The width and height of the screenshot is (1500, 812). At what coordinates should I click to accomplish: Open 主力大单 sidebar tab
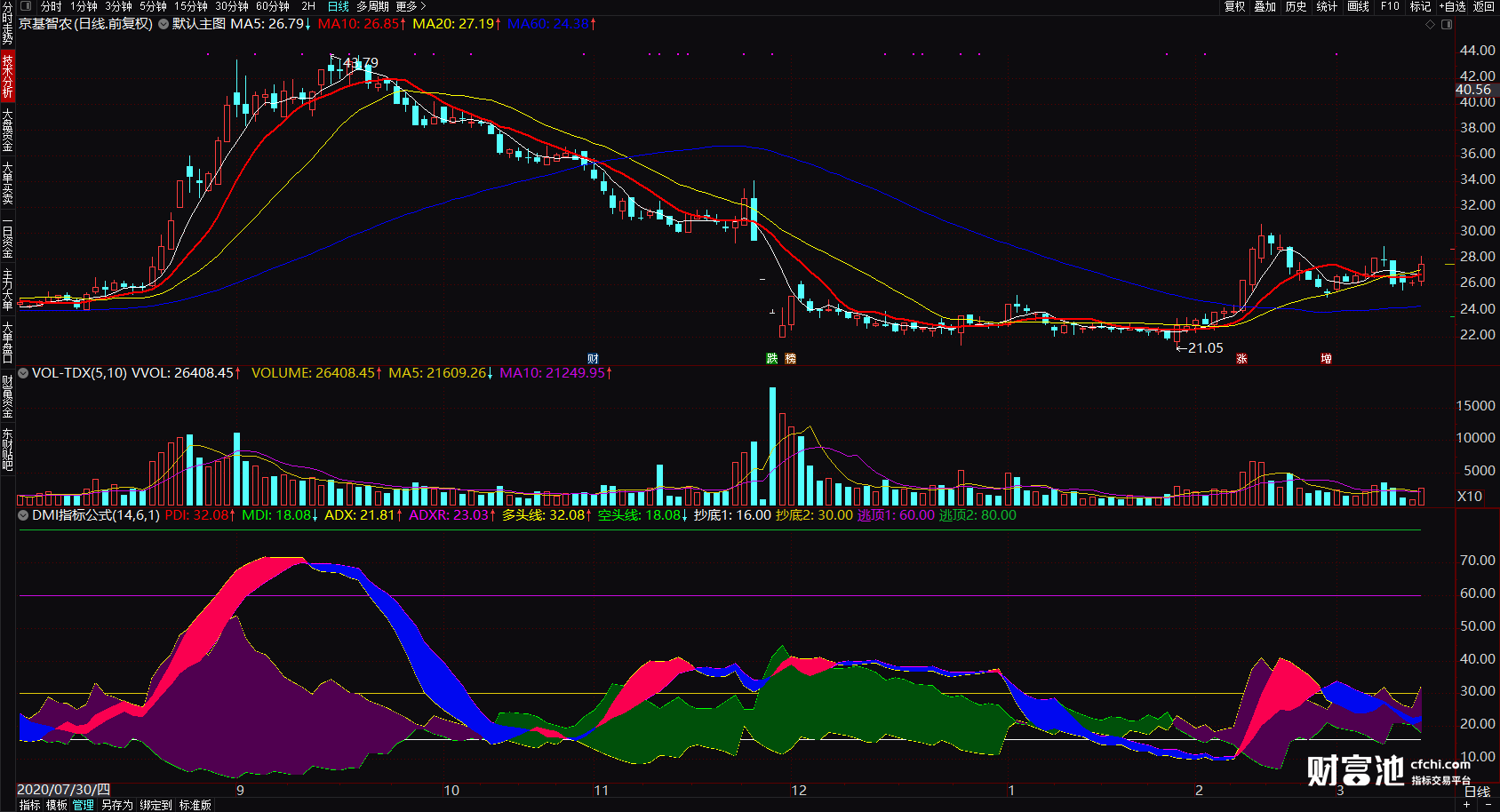[x=7, y=290]
